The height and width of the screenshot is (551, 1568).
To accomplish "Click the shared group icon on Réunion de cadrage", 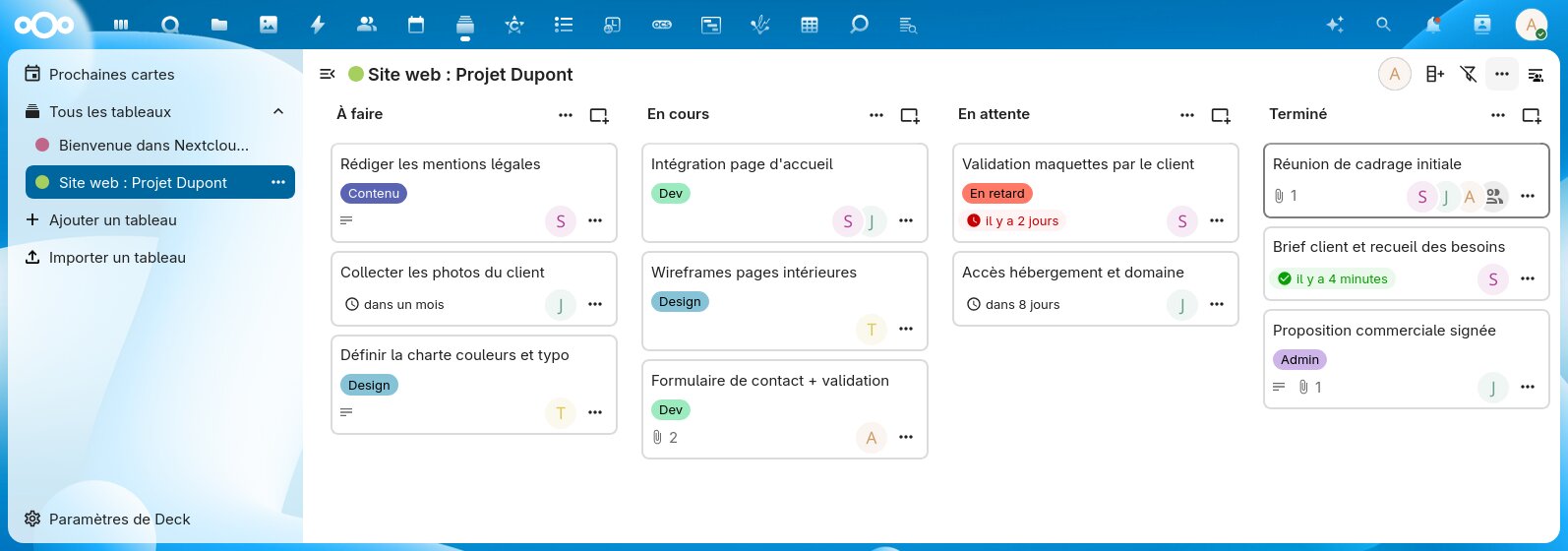I will click(1494, 197).
